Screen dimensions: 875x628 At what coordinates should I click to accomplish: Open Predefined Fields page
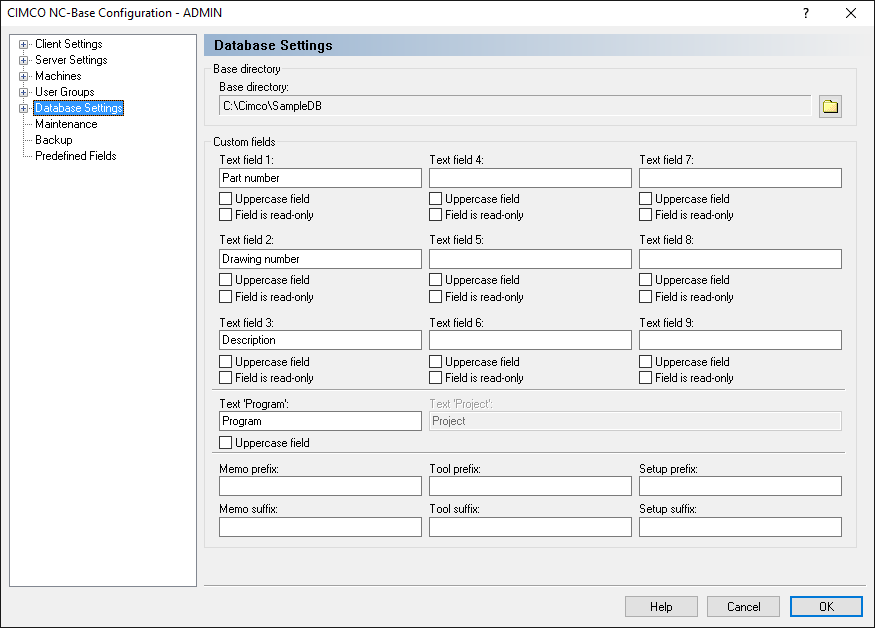point(75,156)
